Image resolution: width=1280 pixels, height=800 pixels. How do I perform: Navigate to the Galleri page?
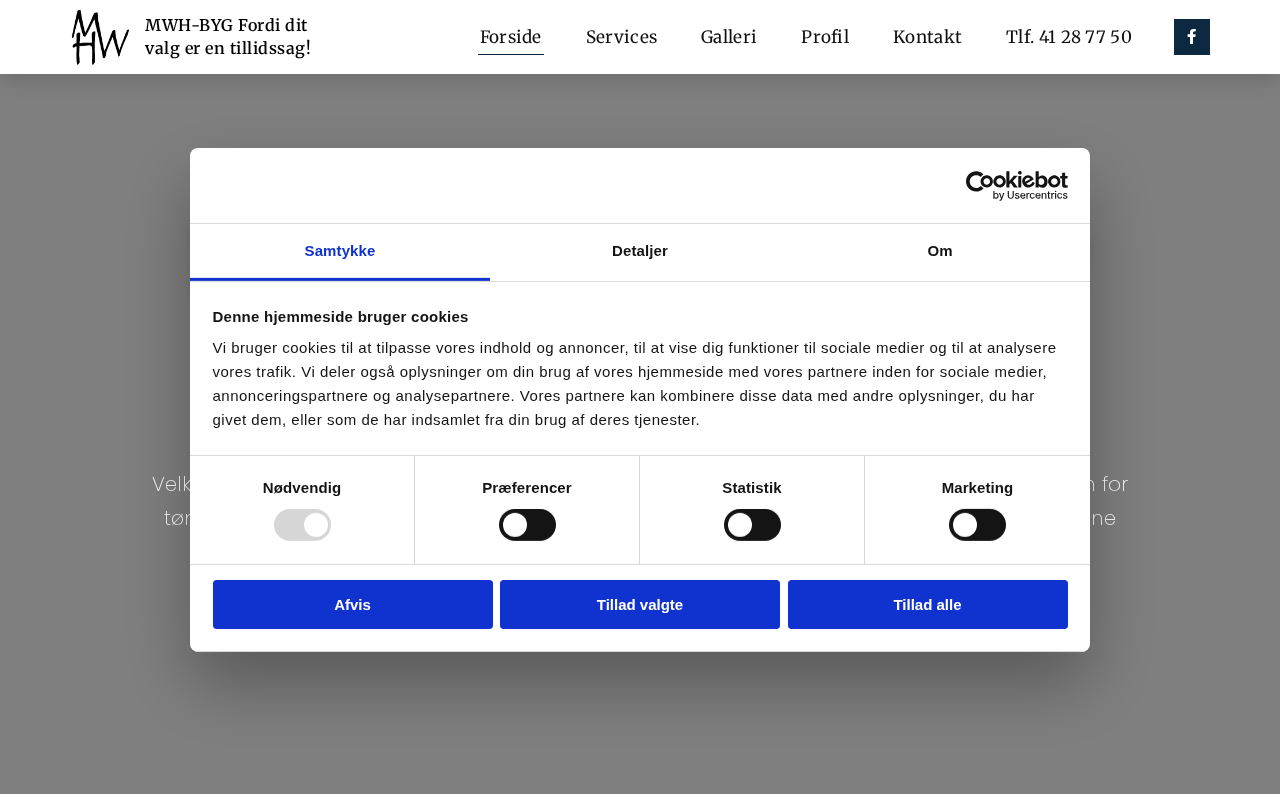point(728,37)
